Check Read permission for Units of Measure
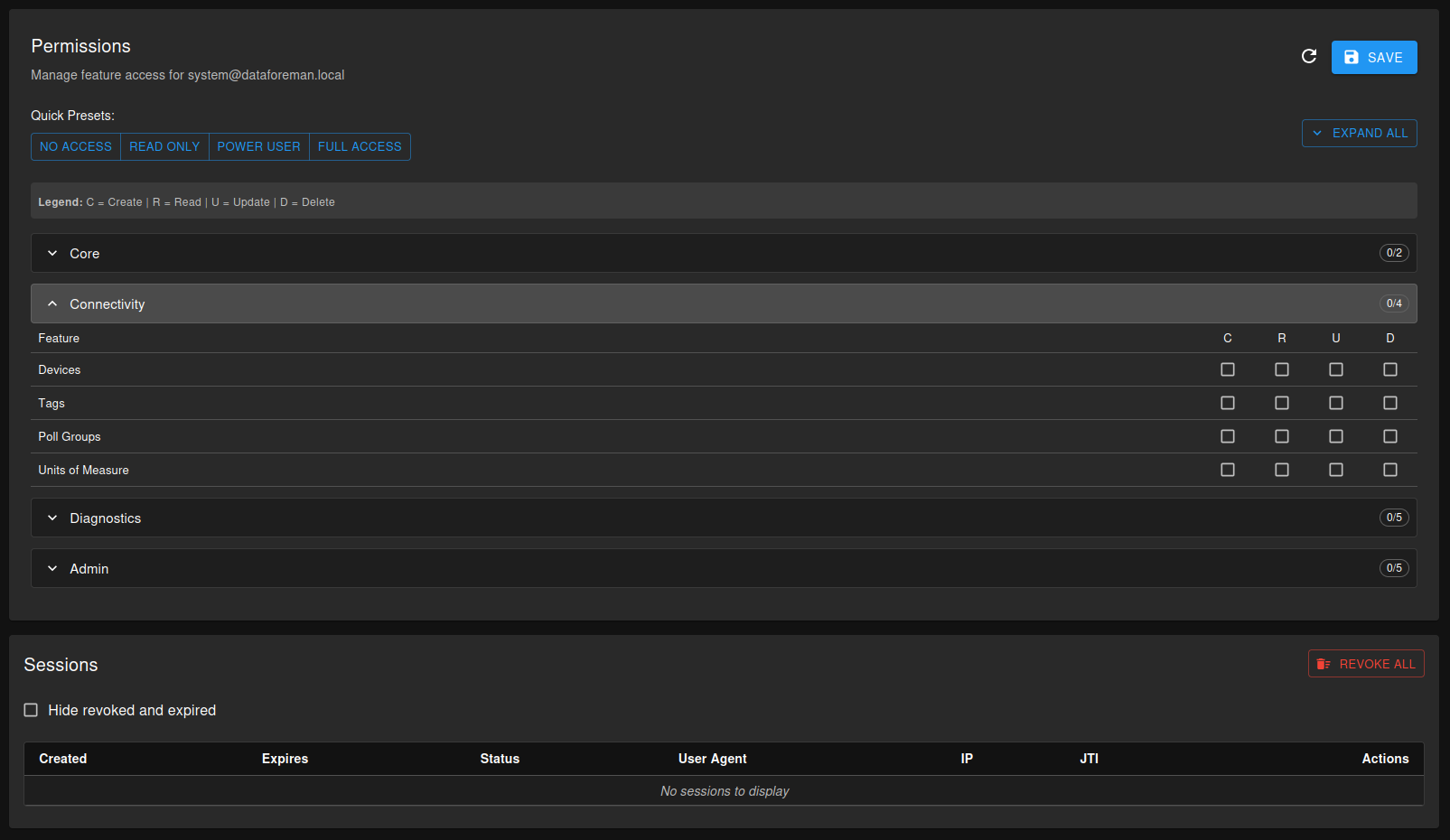The image size is (1450, 840). (x=1282, y=470)
